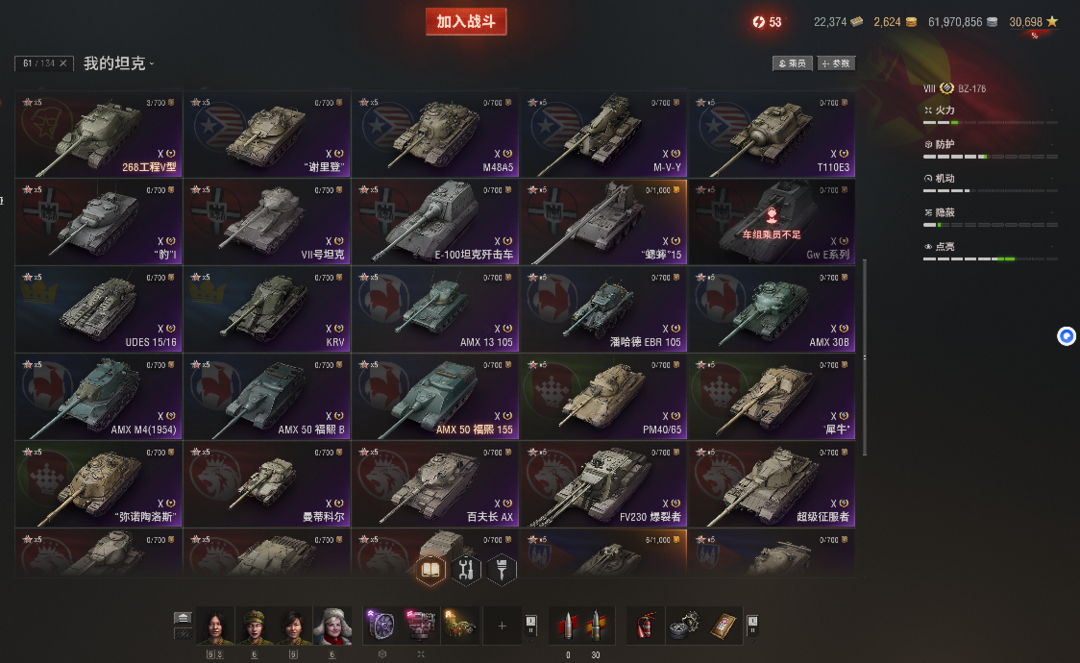This screenshot has width=1080, height=663.
Task: Click the empty plus equipment slot
Action: [502, 626]
